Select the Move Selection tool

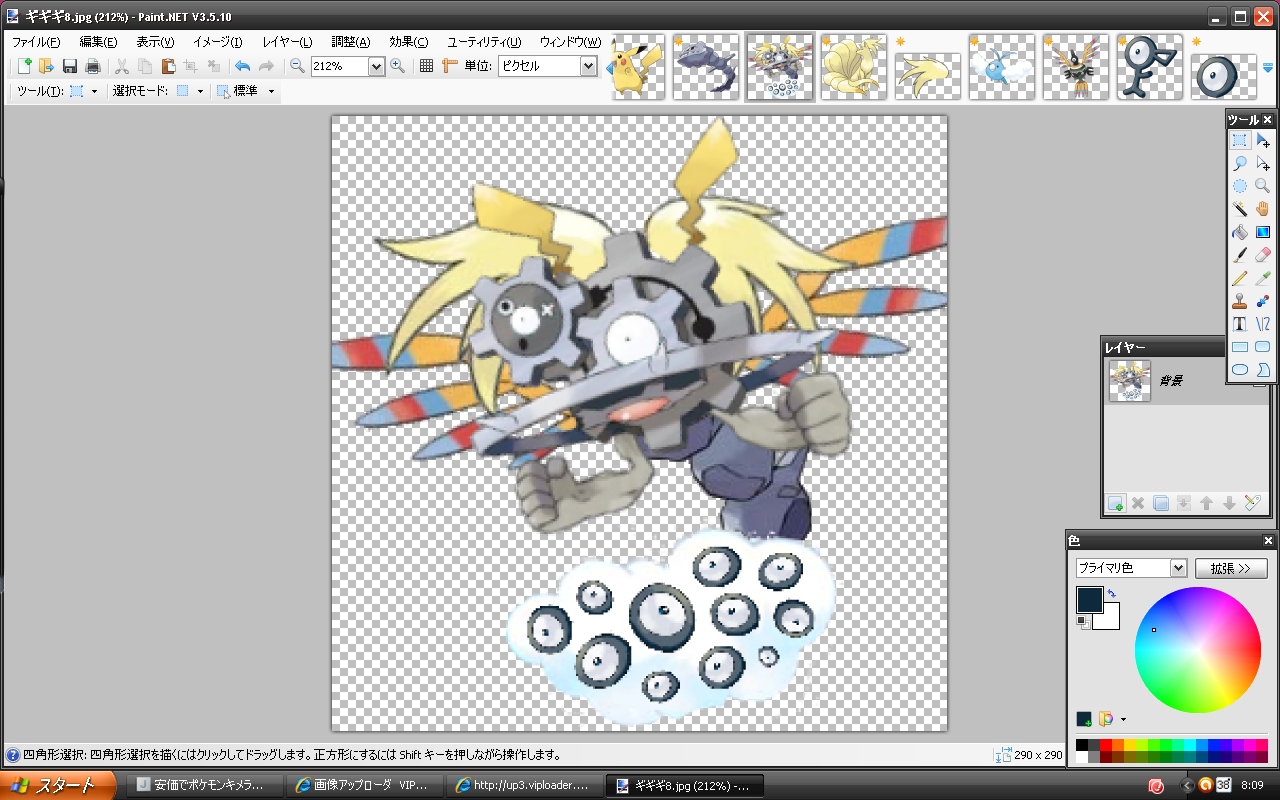tap(1263, 163)
